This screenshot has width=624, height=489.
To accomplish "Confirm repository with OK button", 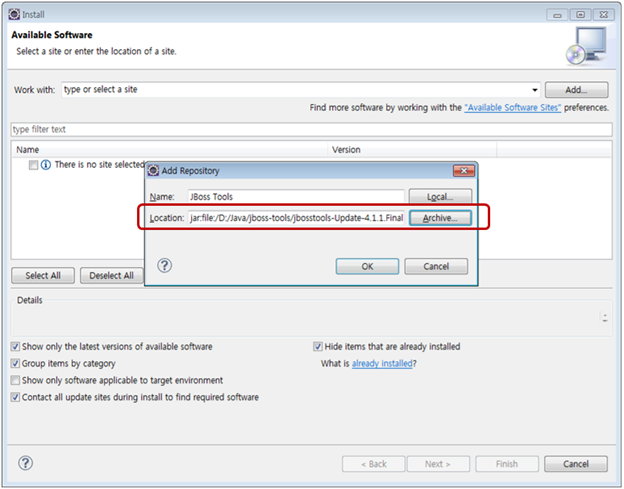I will 367,267.
